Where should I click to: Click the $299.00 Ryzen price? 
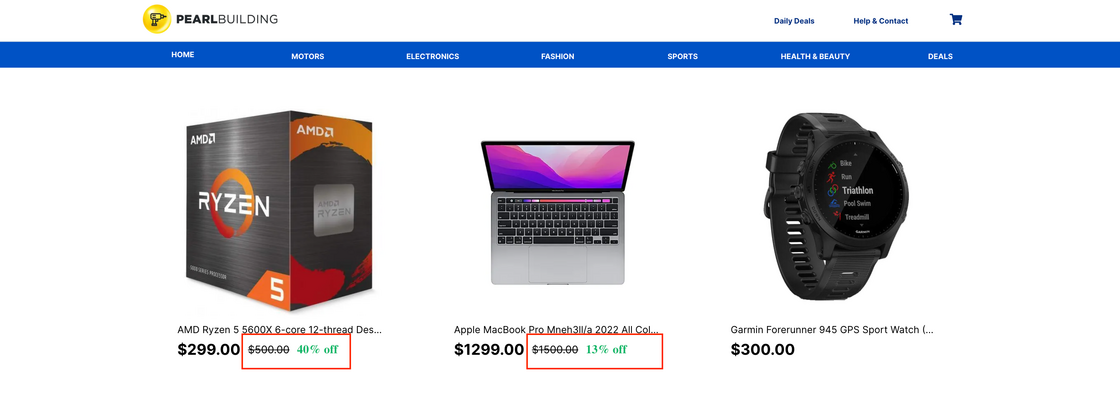(x=209, y=350)
